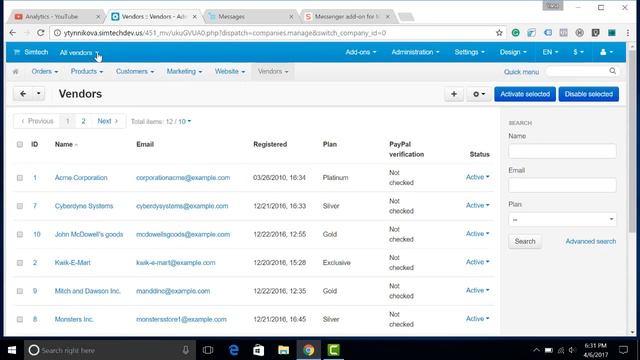Check the Mitch and Dawson Inc. checkbox
Screen dimensions: 640x360
(20, 291)
